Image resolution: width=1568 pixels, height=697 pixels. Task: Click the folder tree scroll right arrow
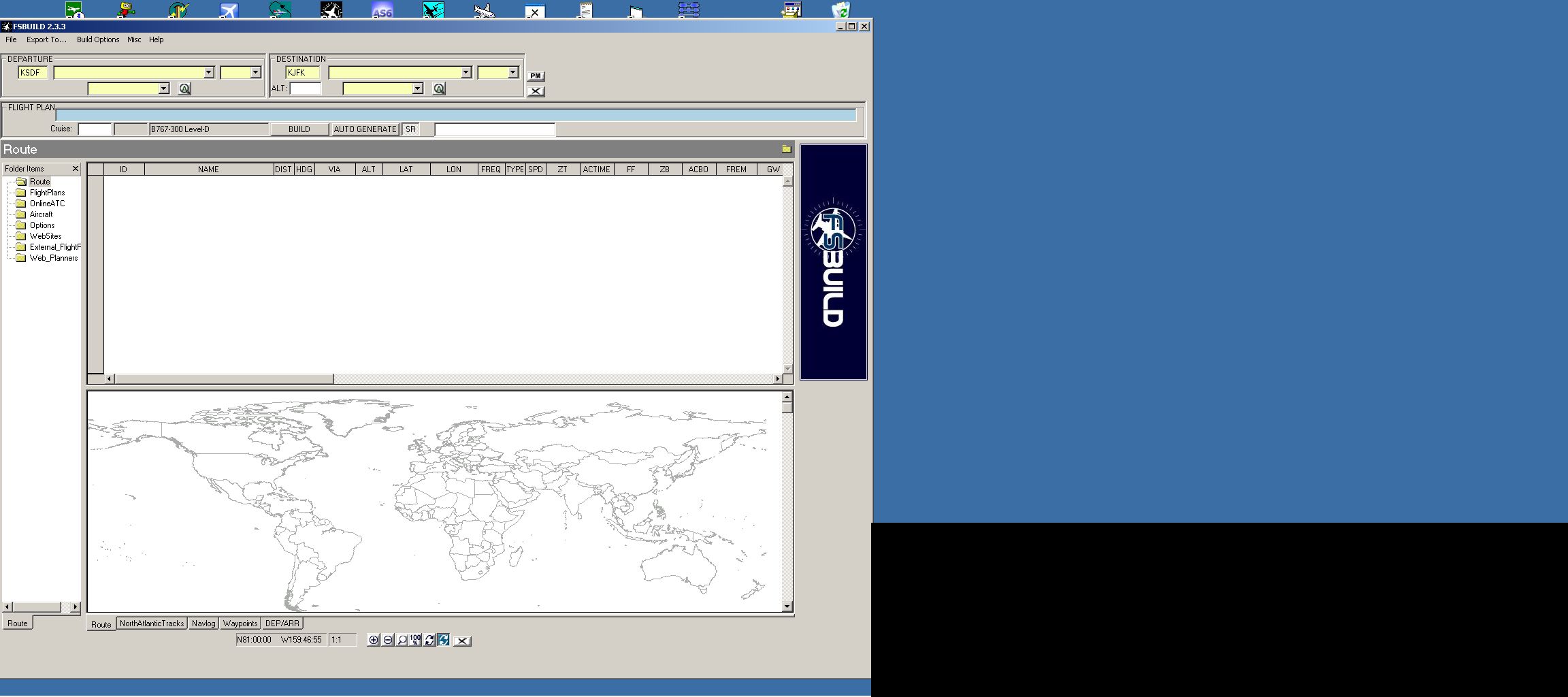pos(76,606)
